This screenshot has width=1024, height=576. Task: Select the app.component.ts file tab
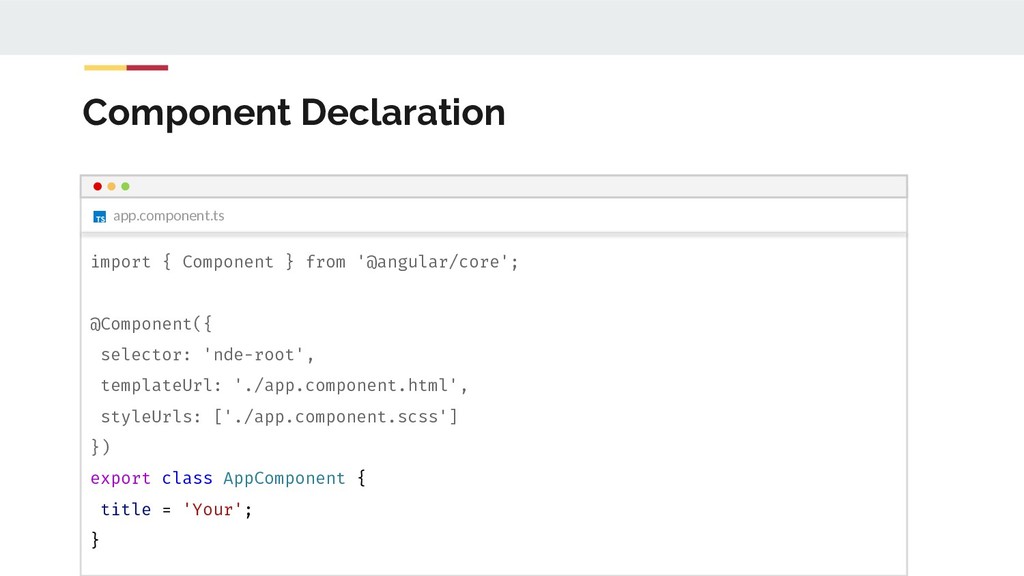click(x=168, y=215)
